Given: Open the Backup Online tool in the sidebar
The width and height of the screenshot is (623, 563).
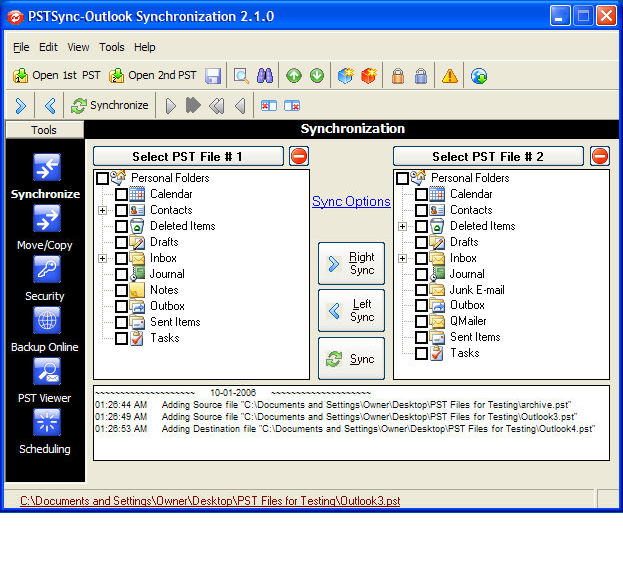Looking at the screenshot, I should tap(45, 330).
